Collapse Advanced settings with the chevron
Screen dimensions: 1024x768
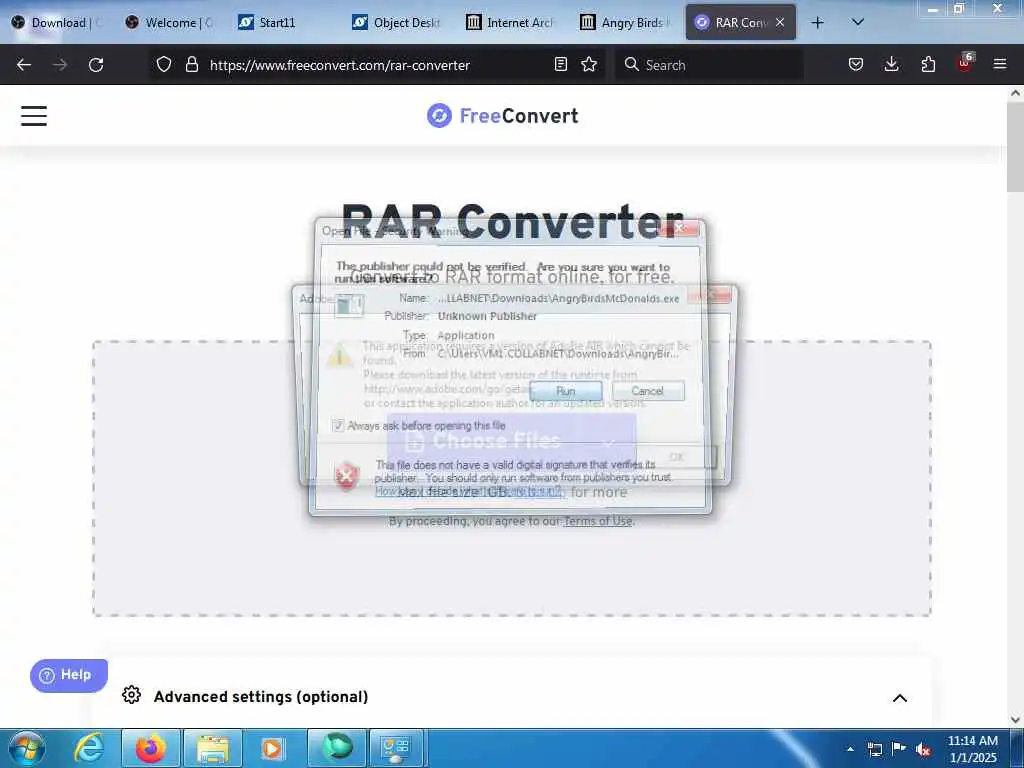tap(899, 697)
